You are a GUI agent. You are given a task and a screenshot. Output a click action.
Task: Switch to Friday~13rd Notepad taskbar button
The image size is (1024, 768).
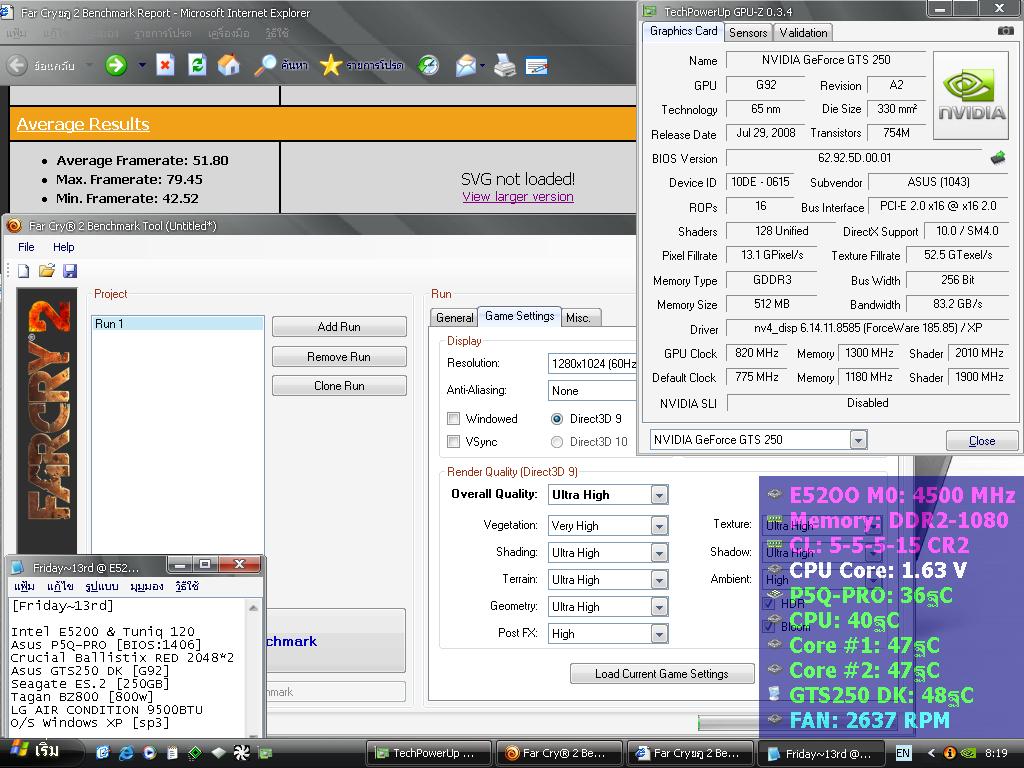click(820, 753)
